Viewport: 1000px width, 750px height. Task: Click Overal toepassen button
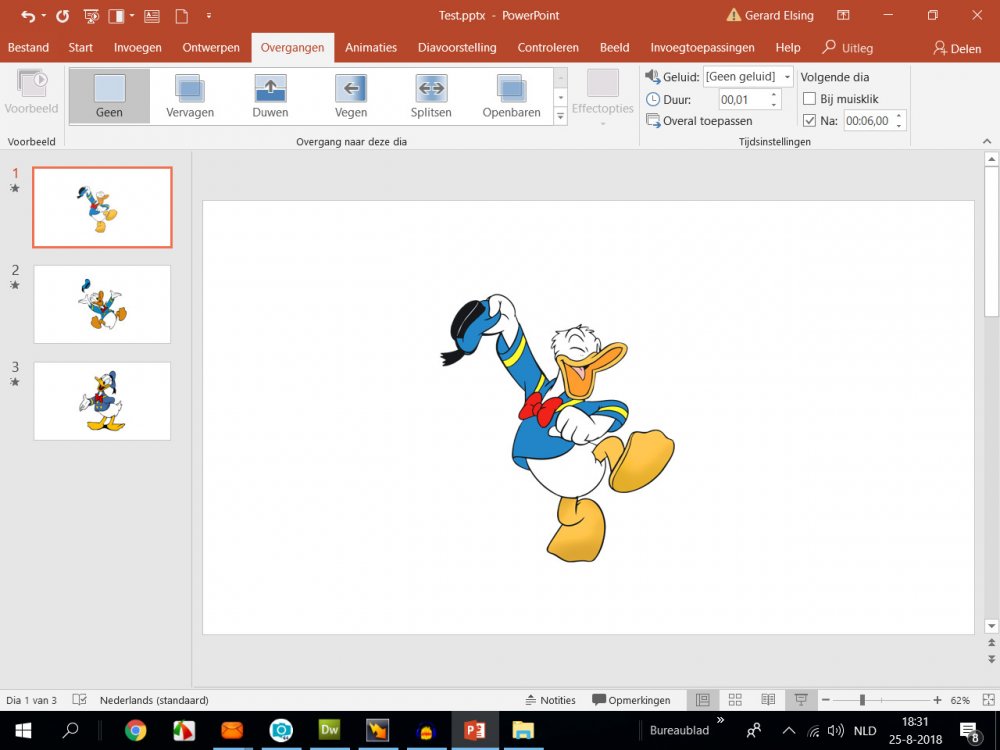[x=699, y=121]
